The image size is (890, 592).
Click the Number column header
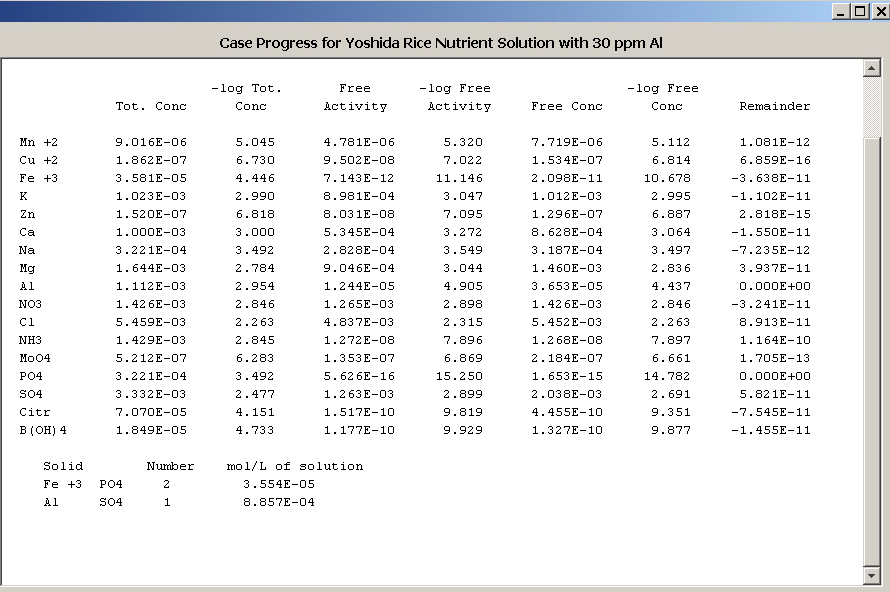[x=170, y=467]
